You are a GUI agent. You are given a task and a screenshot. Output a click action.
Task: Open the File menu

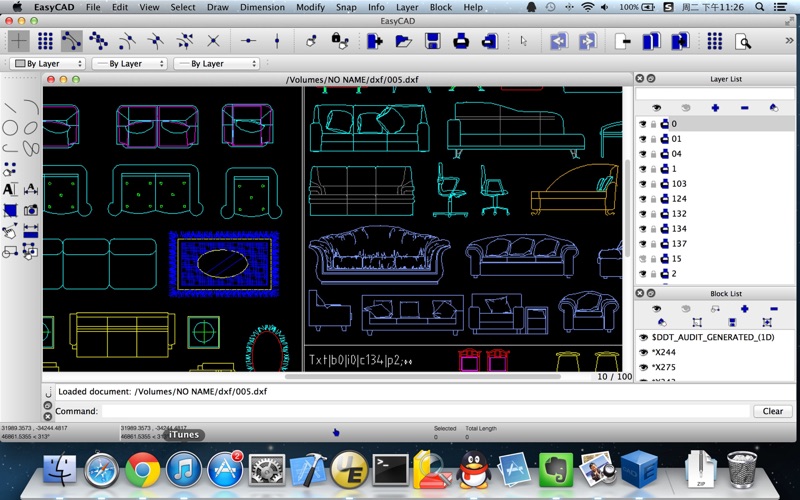[x=93, y=7]
